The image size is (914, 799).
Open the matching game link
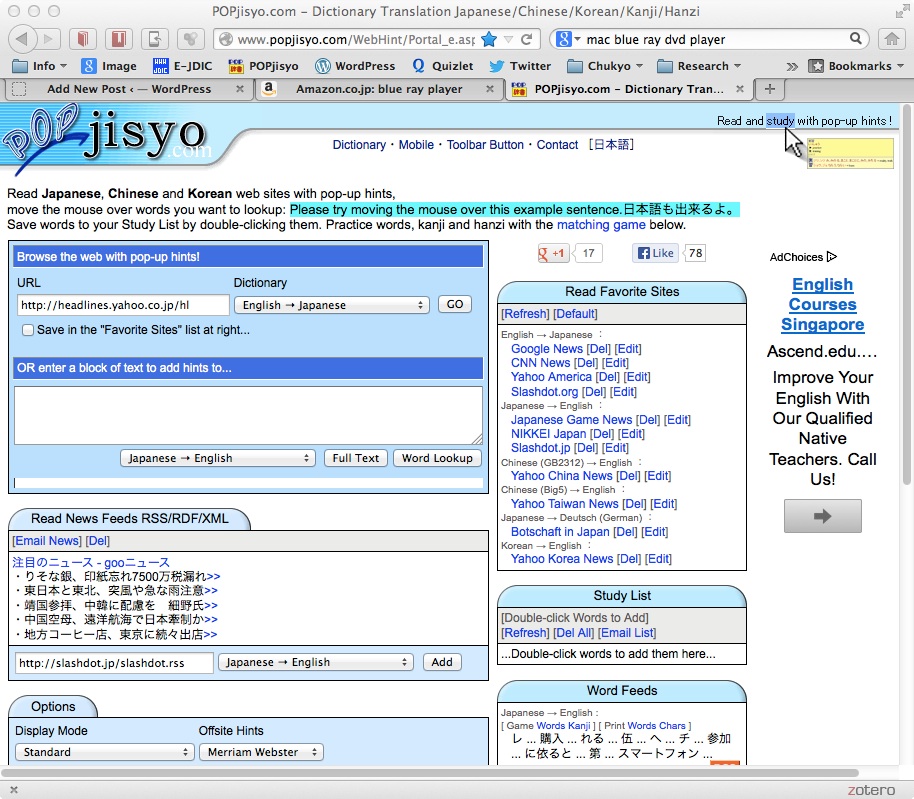coord(601,225)
